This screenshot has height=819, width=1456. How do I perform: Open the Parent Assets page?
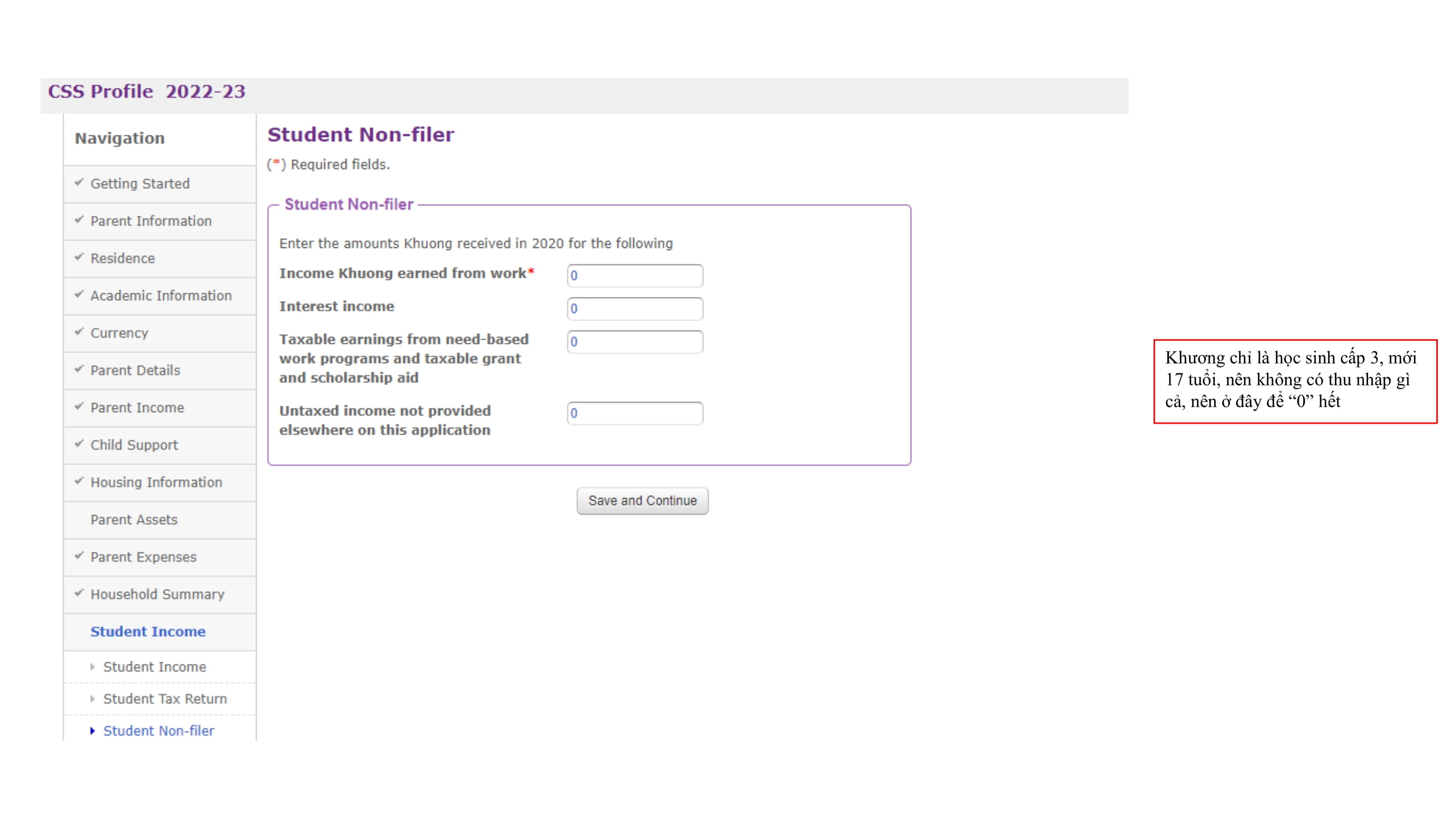coord(134,520)
